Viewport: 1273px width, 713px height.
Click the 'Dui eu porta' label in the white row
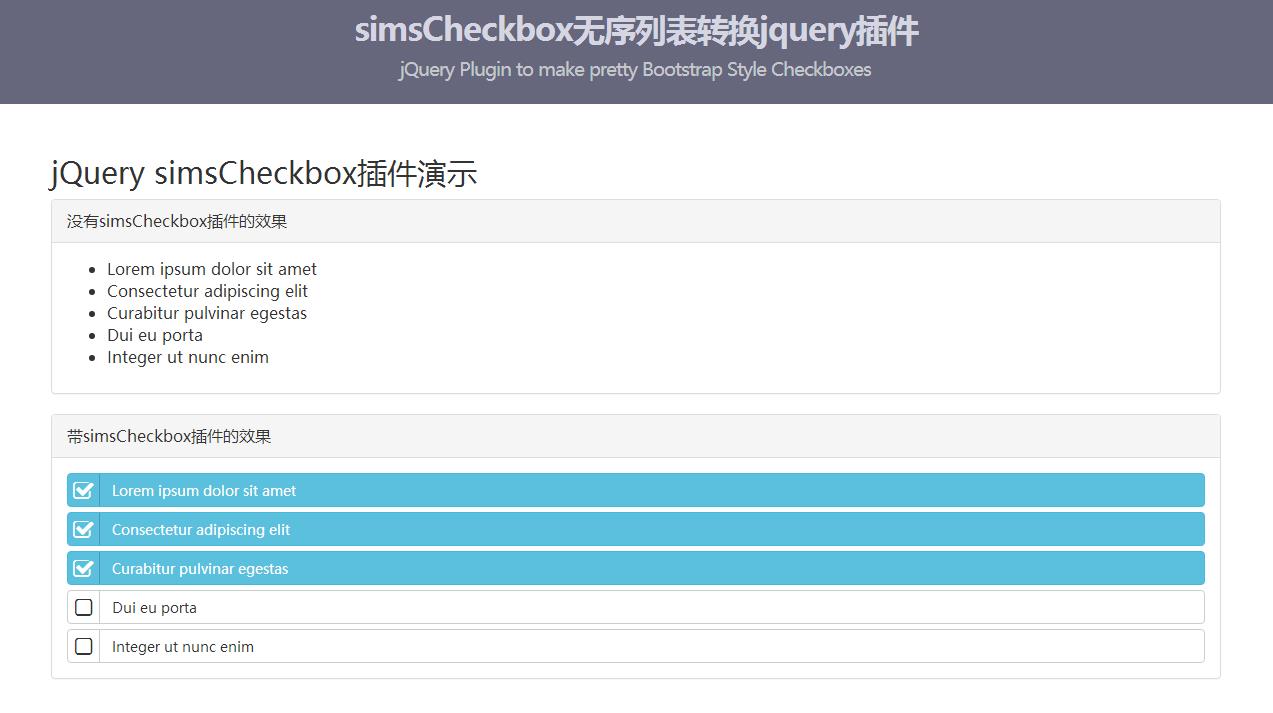(x=154, y=607)
